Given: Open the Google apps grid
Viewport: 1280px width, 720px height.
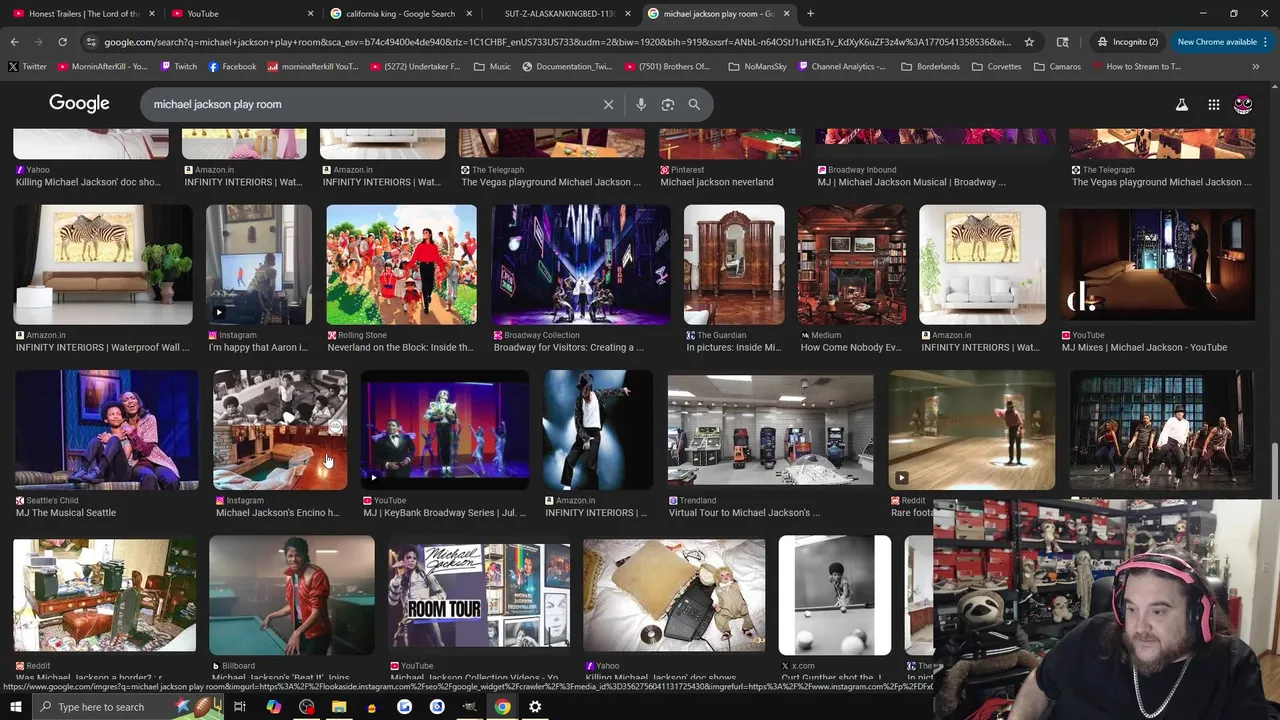Looking at the screenshot, I should pos(1213,104).
